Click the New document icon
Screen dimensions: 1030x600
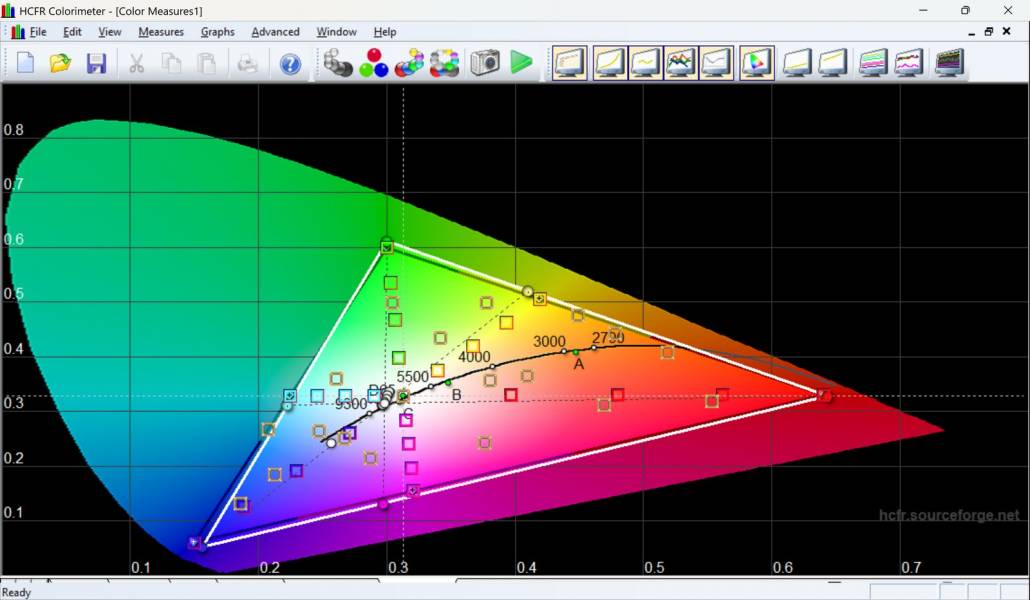click(25, 64)
